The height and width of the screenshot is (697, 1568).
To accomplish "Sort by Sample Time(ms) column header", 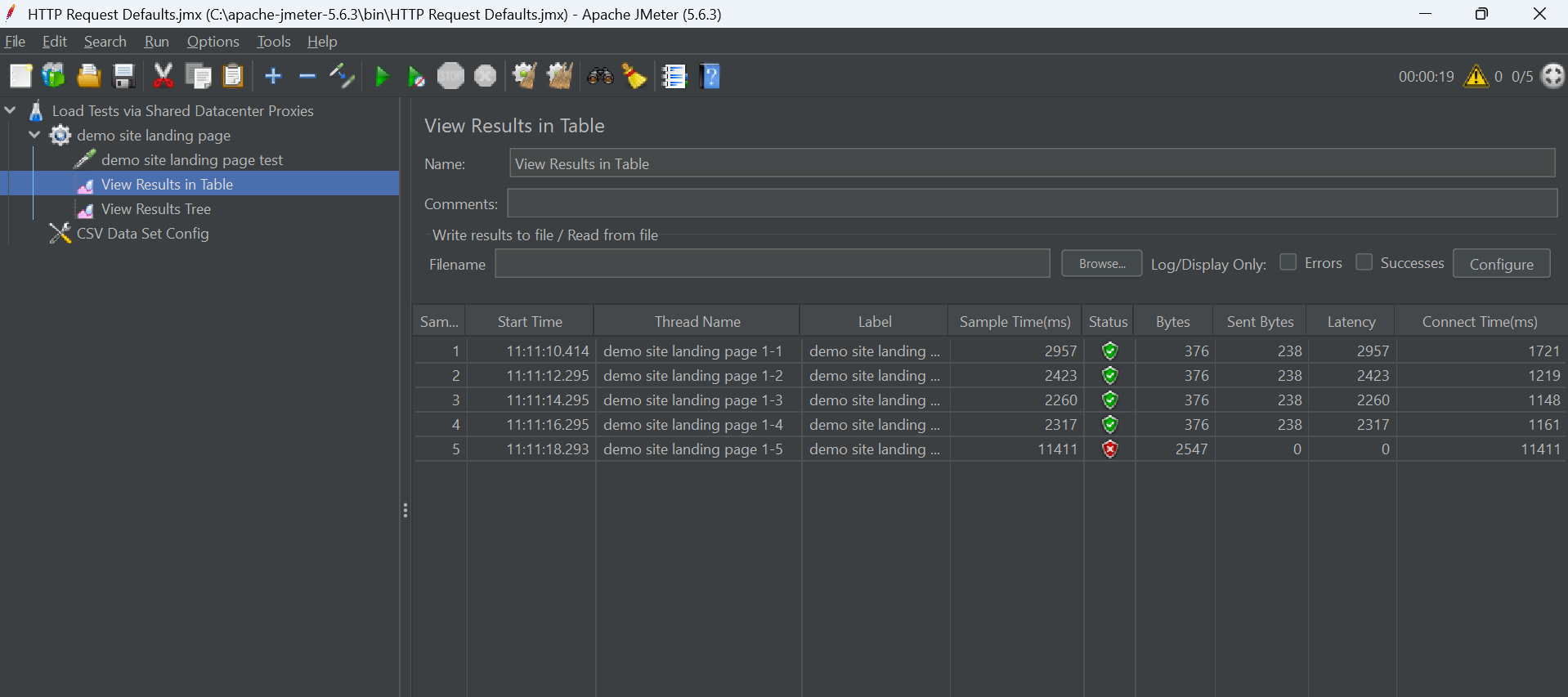I will click(1015, 322).
